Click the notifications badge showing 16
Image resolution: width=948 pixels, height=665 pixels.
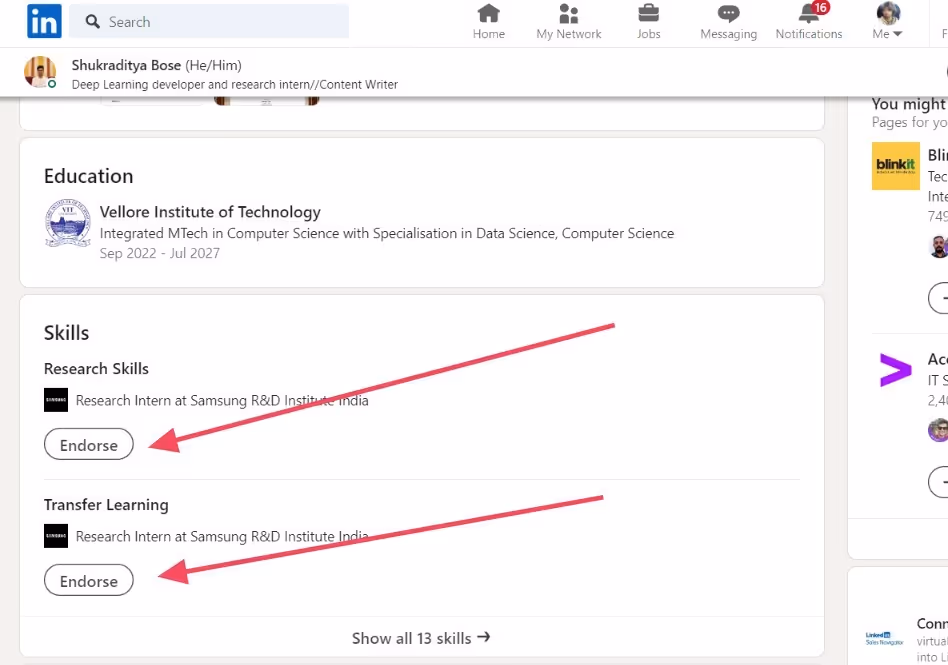(820, 7)
